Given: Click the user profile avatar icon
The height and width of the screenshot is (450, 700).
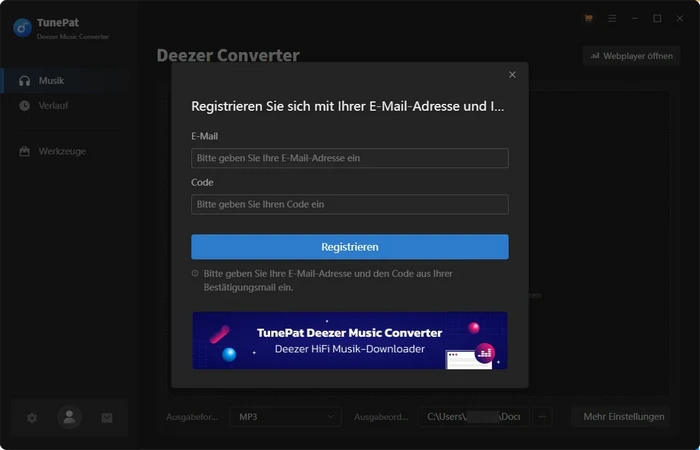Looking at the screenshot, I should [69, 417].
